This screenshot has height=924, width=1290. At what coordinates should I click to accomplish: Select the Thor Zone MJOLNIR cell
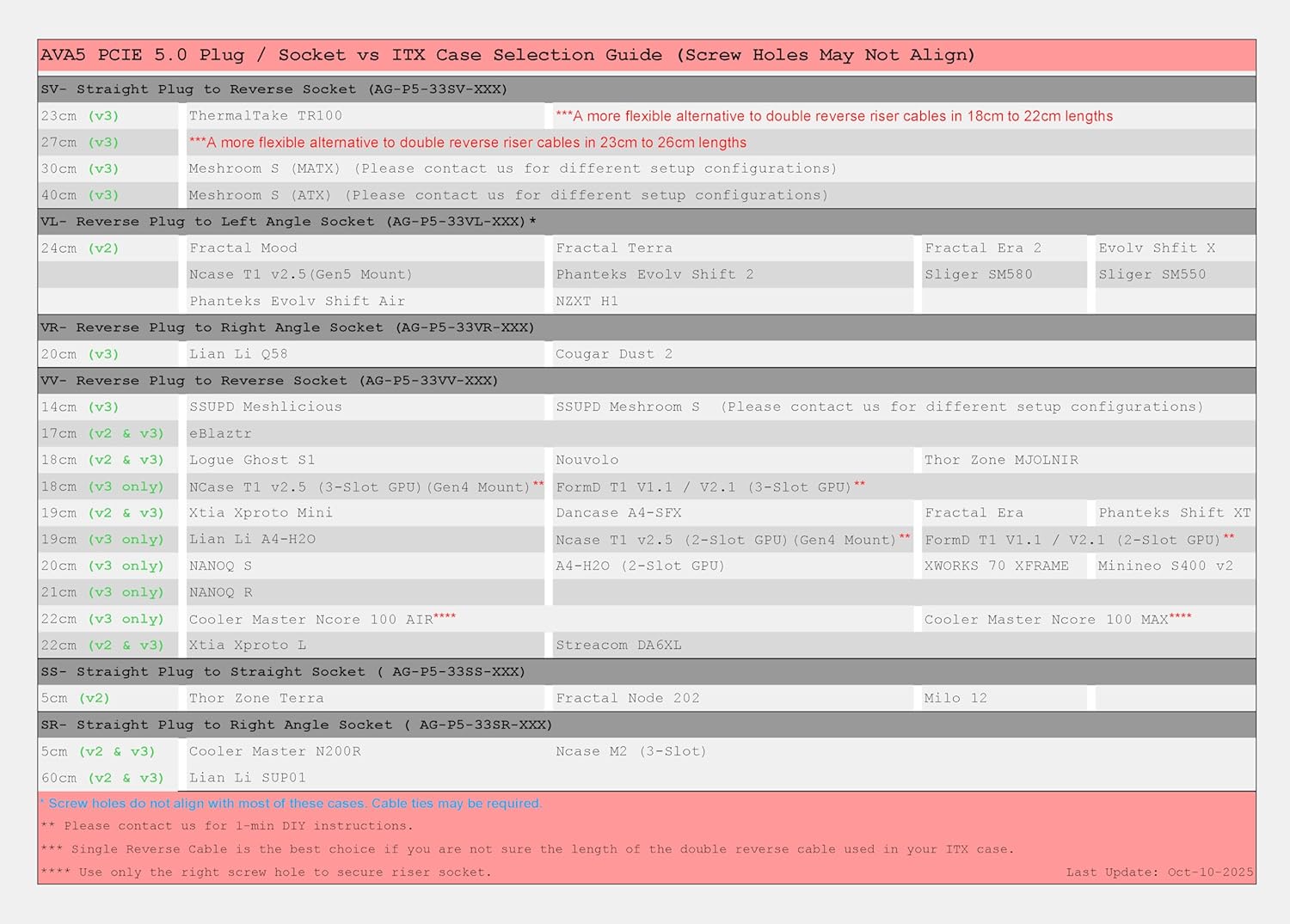click(1001, 461)
